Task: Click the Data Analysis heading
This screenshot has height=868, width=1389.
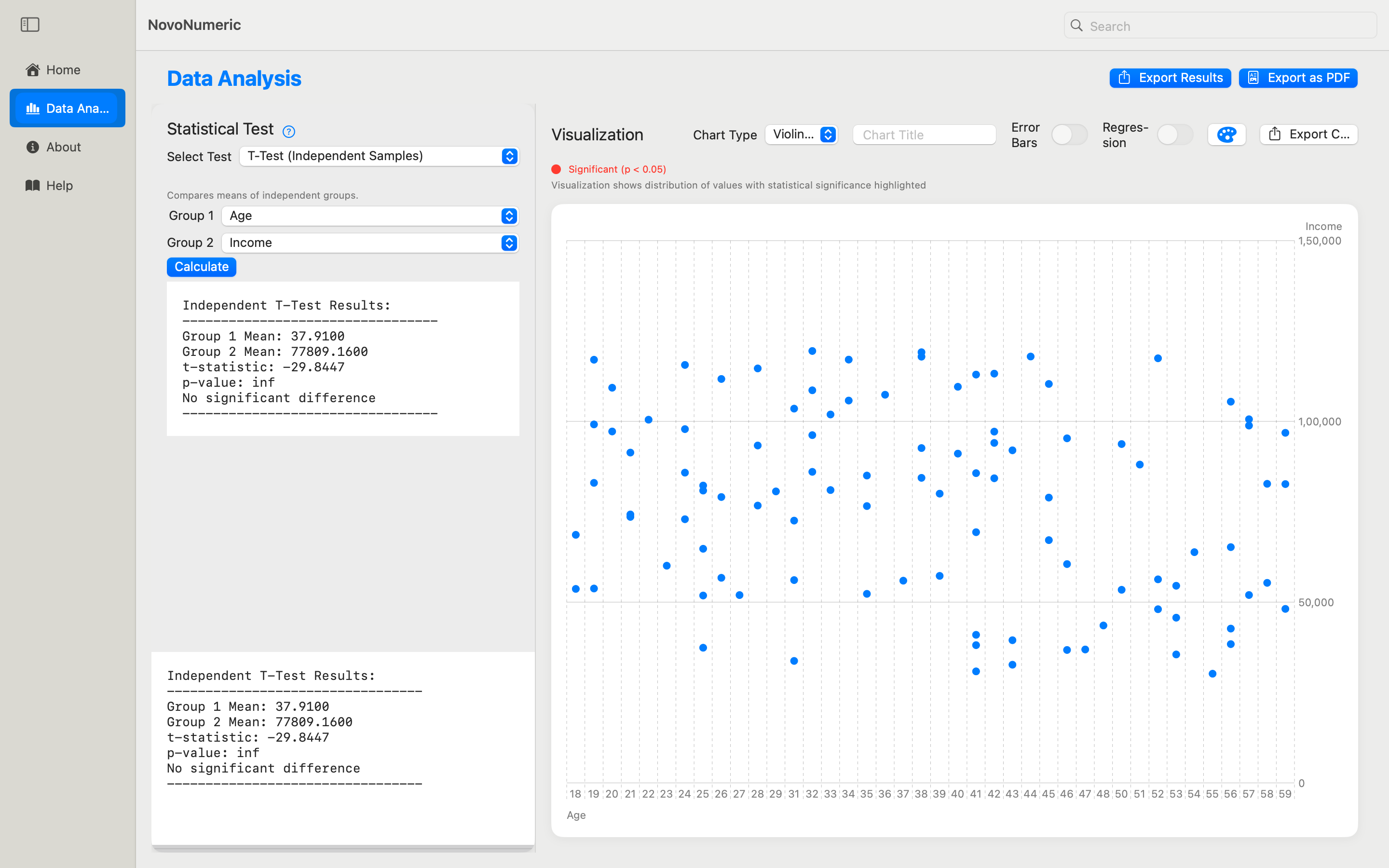Action: pyautogui.click(x=234, y=78)
